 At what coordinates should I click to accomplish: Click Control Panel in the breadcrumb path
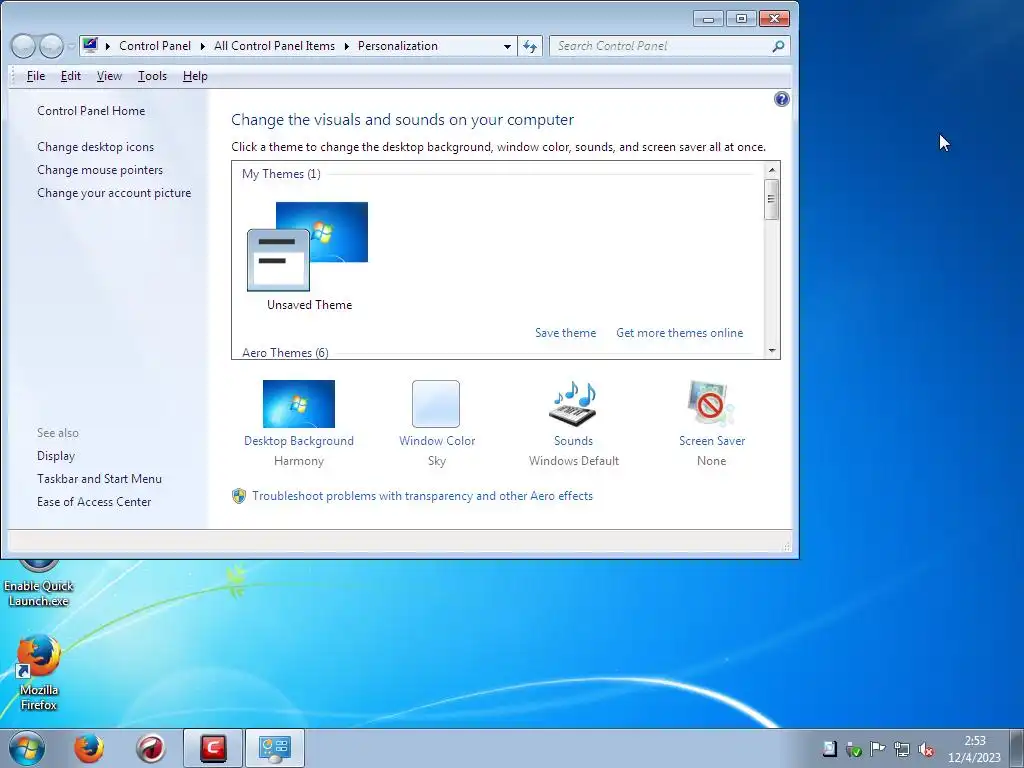[155, 46]
